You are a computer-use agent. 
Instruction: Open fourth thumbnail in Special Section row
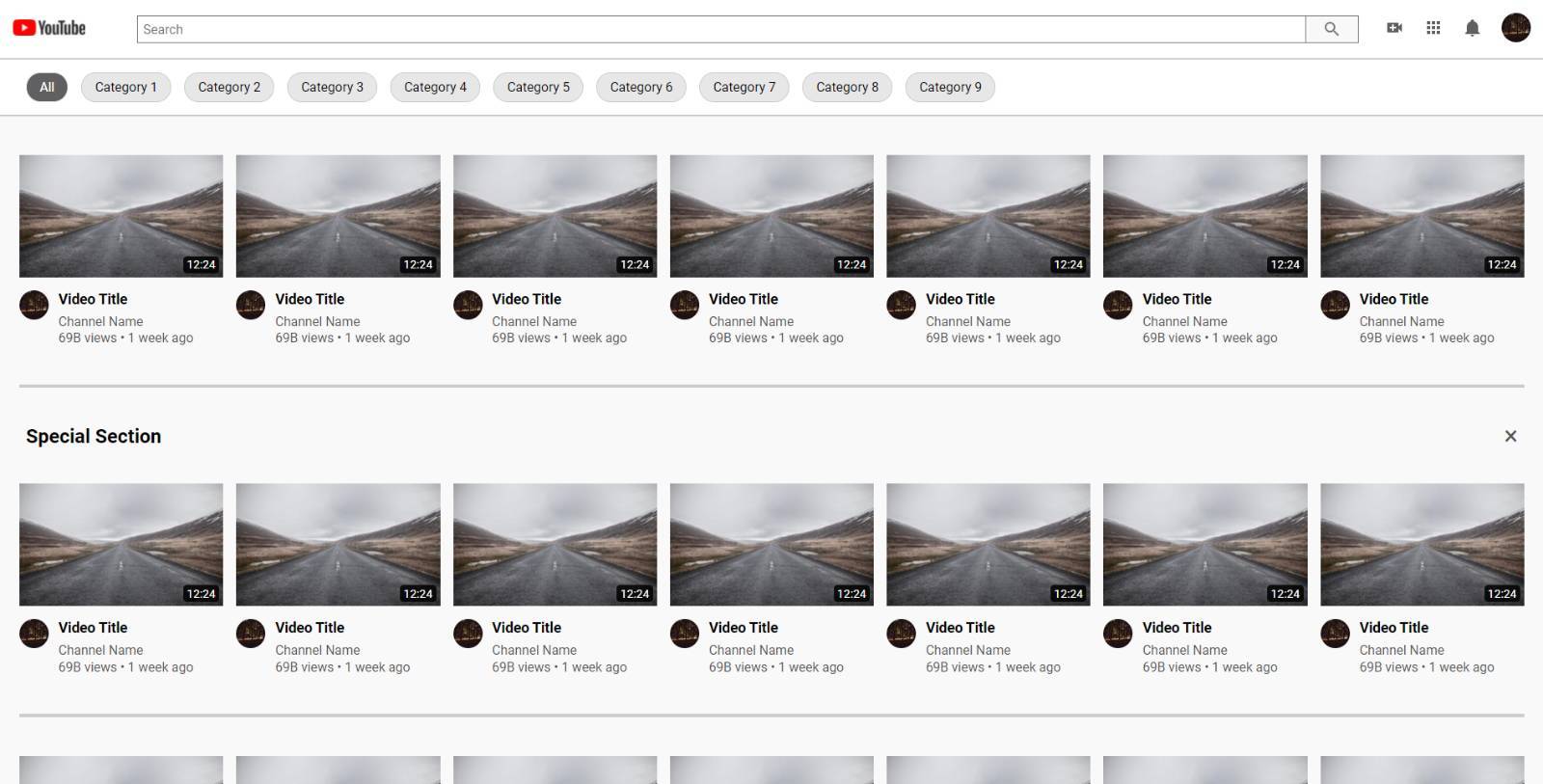tap(771, 544)
